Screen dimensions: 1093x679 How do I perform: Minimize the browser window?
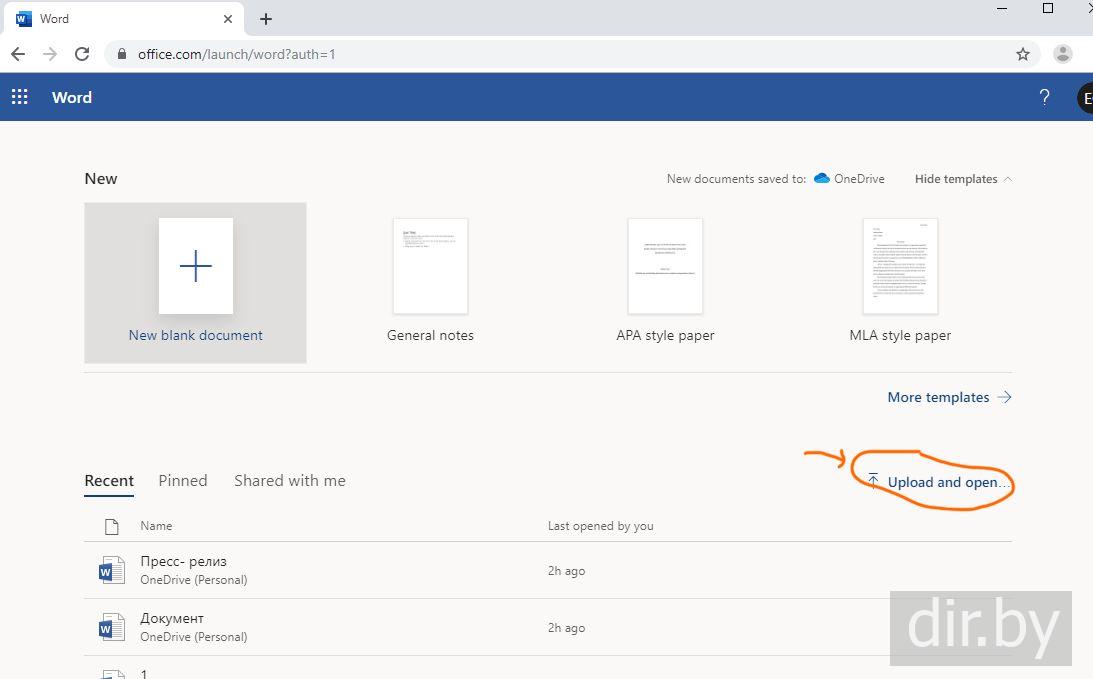pos(1002,8)
